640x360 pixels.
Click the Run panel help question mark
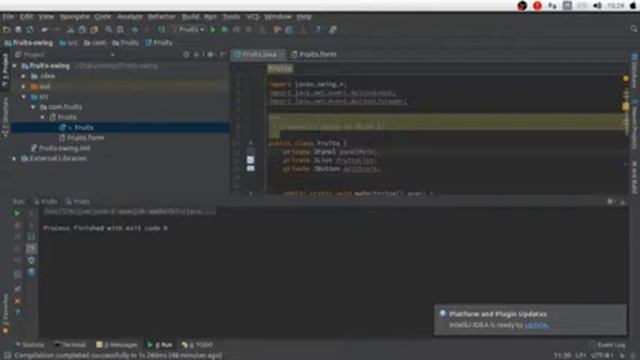18,313
